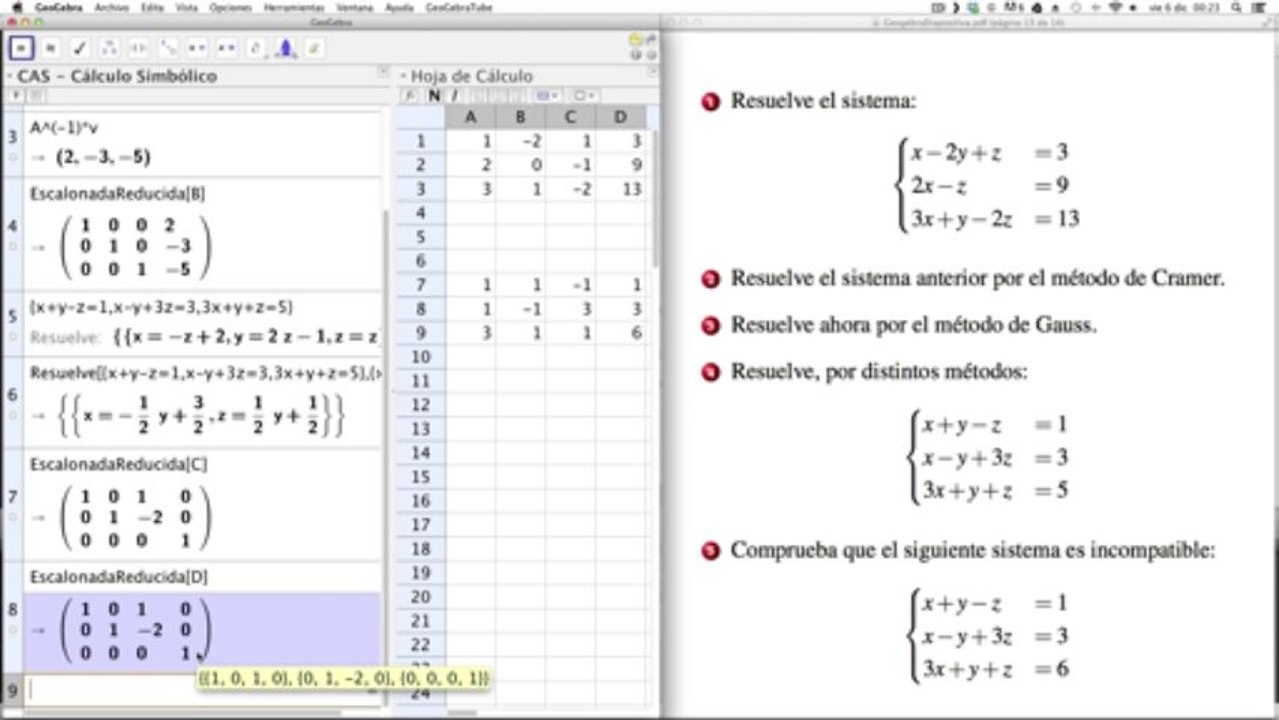1279x720 pixels.
Task: Select spreadsheet column B header
Action: (x=521, y=118)
